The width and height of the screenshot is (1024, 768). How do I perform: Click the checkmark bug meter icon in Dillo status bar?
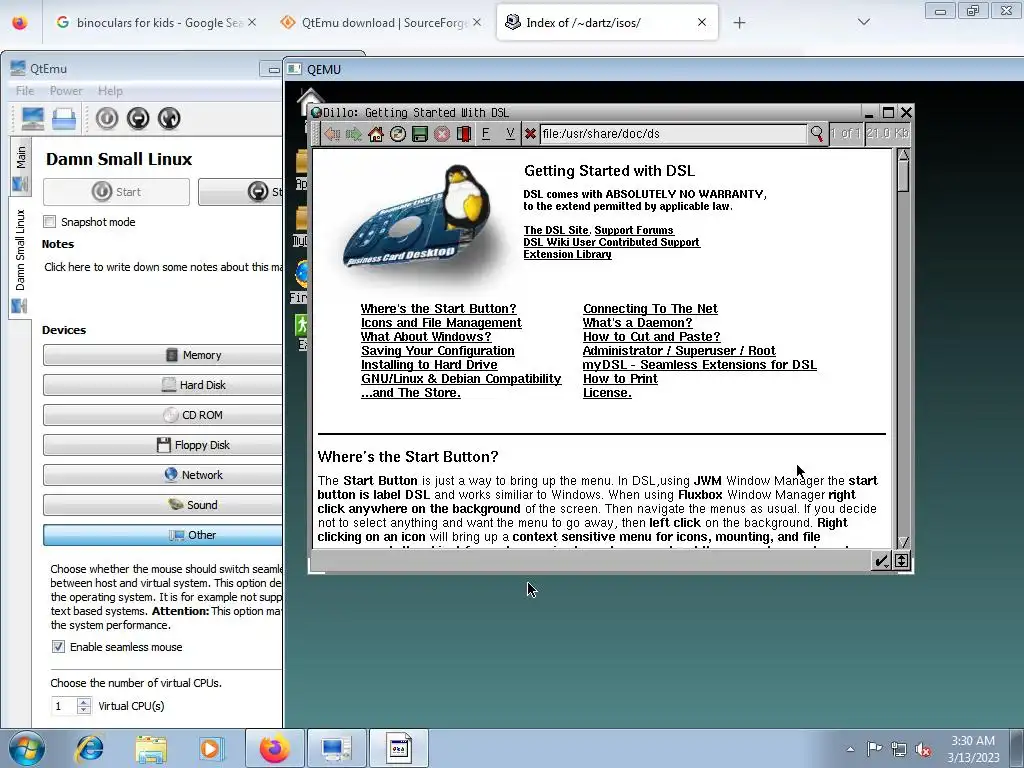click(881, 560)
